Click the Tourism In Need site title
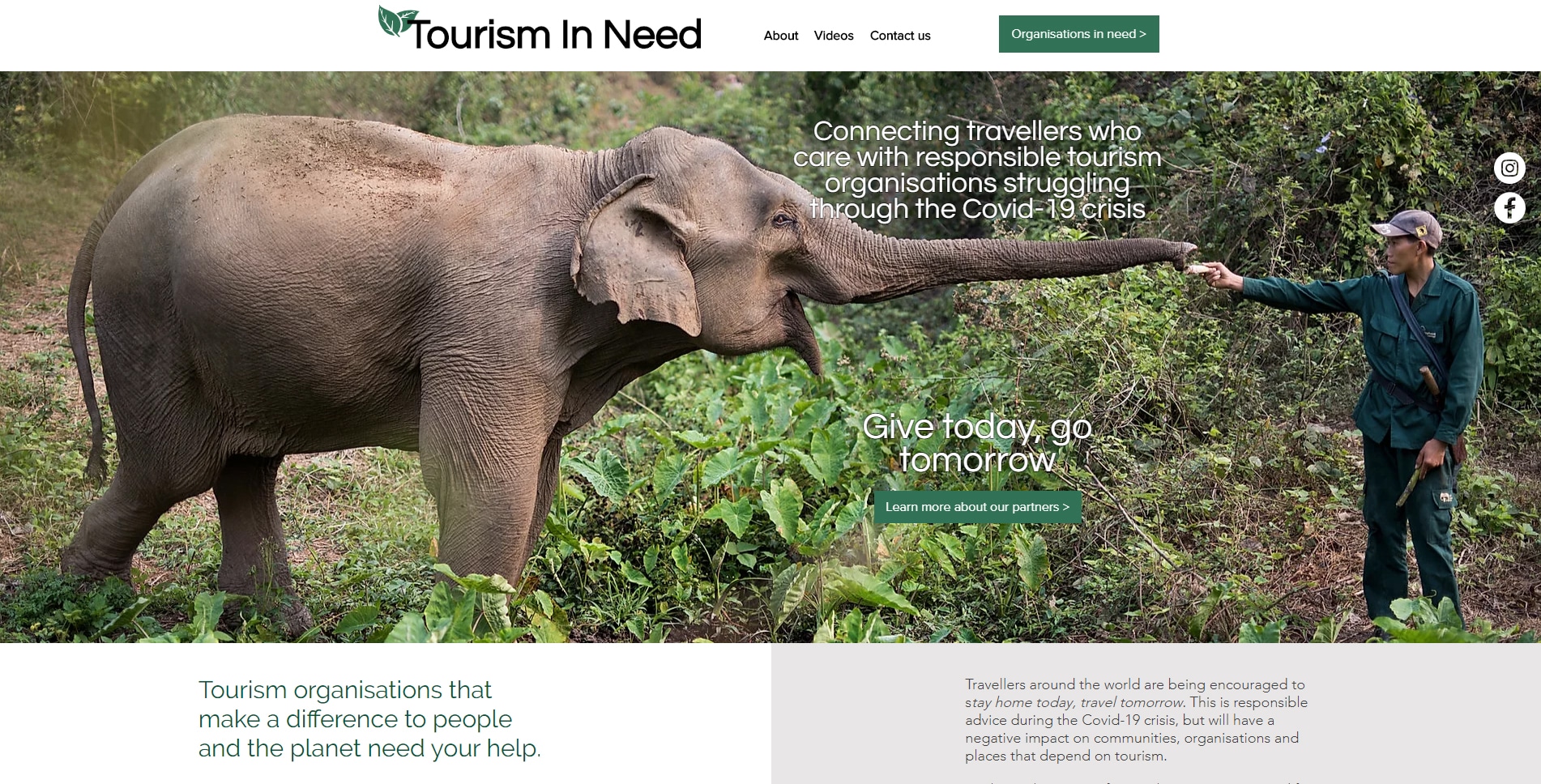 click(x=556, y=34)
